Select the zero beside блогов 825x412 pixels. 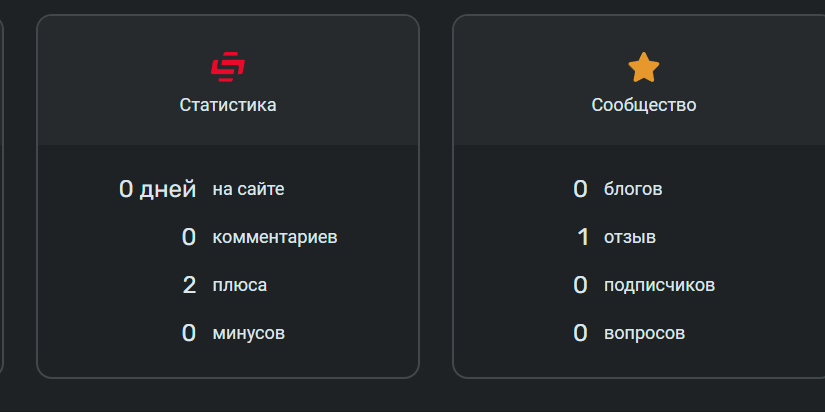click(x=580, y=189)
